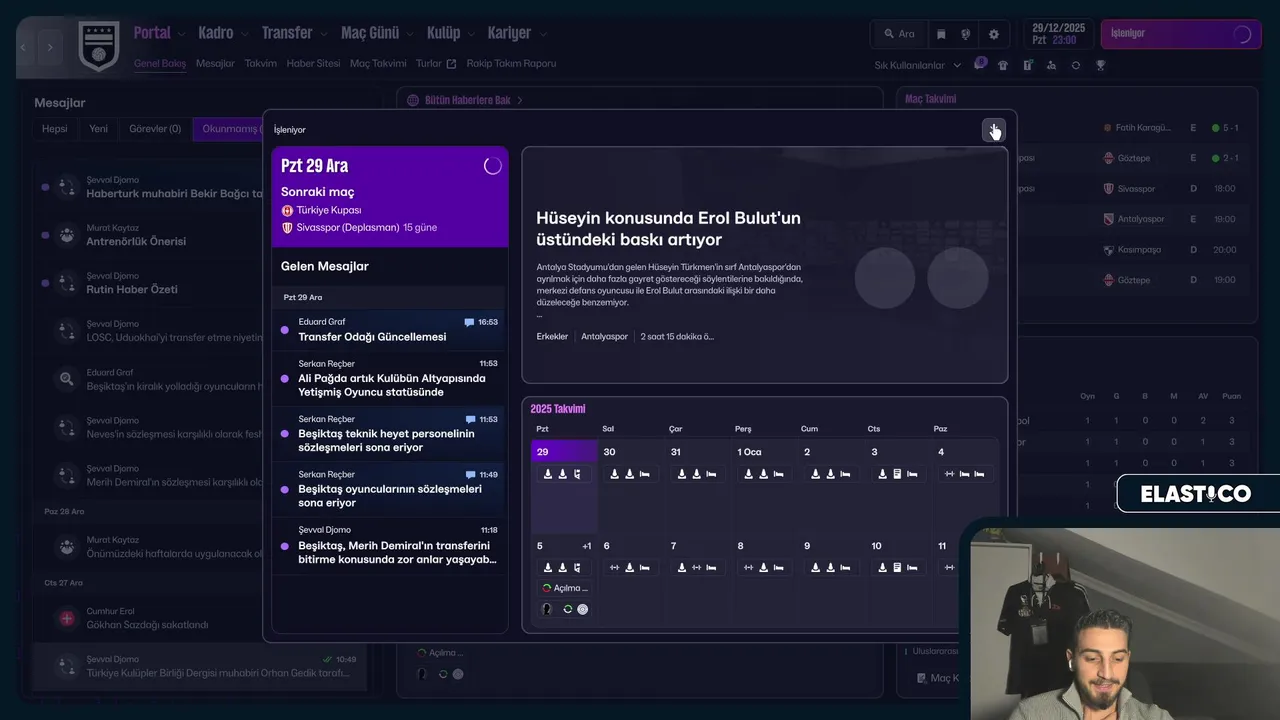The width and height of the screenshot is (1280, 720).
Task: Open Beşiktaş oyuncularının sözleşmeleri message
Action: pyautogui.click(x=390, y=489)
